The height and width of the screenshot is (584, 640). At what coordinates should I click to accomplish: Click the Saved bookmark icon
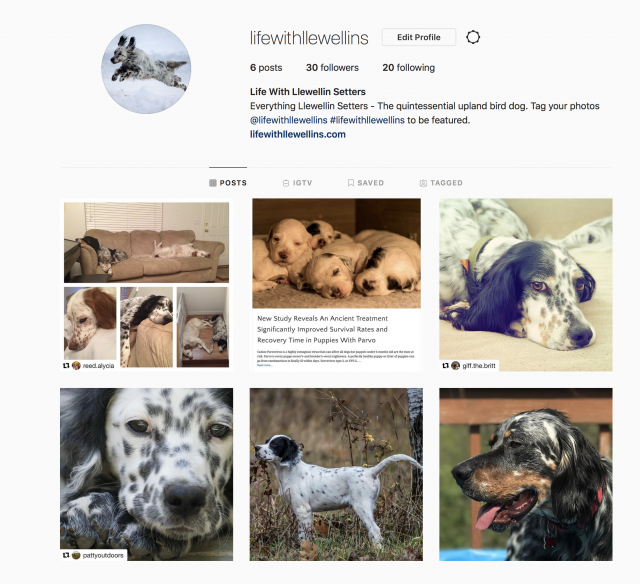point(351,183)
